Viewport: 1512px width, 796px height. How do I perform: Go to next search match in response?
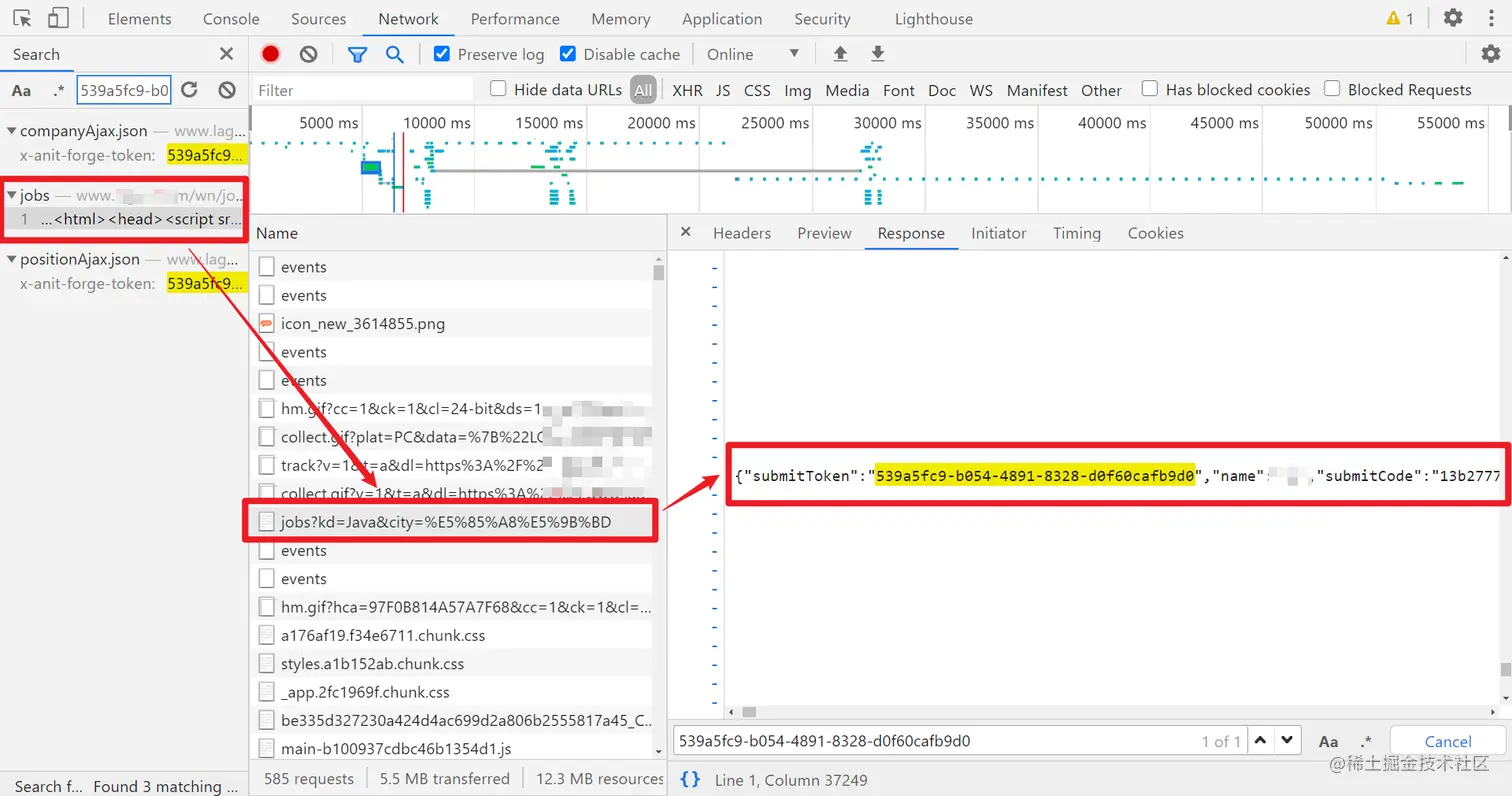click(x=1288, y=741)
